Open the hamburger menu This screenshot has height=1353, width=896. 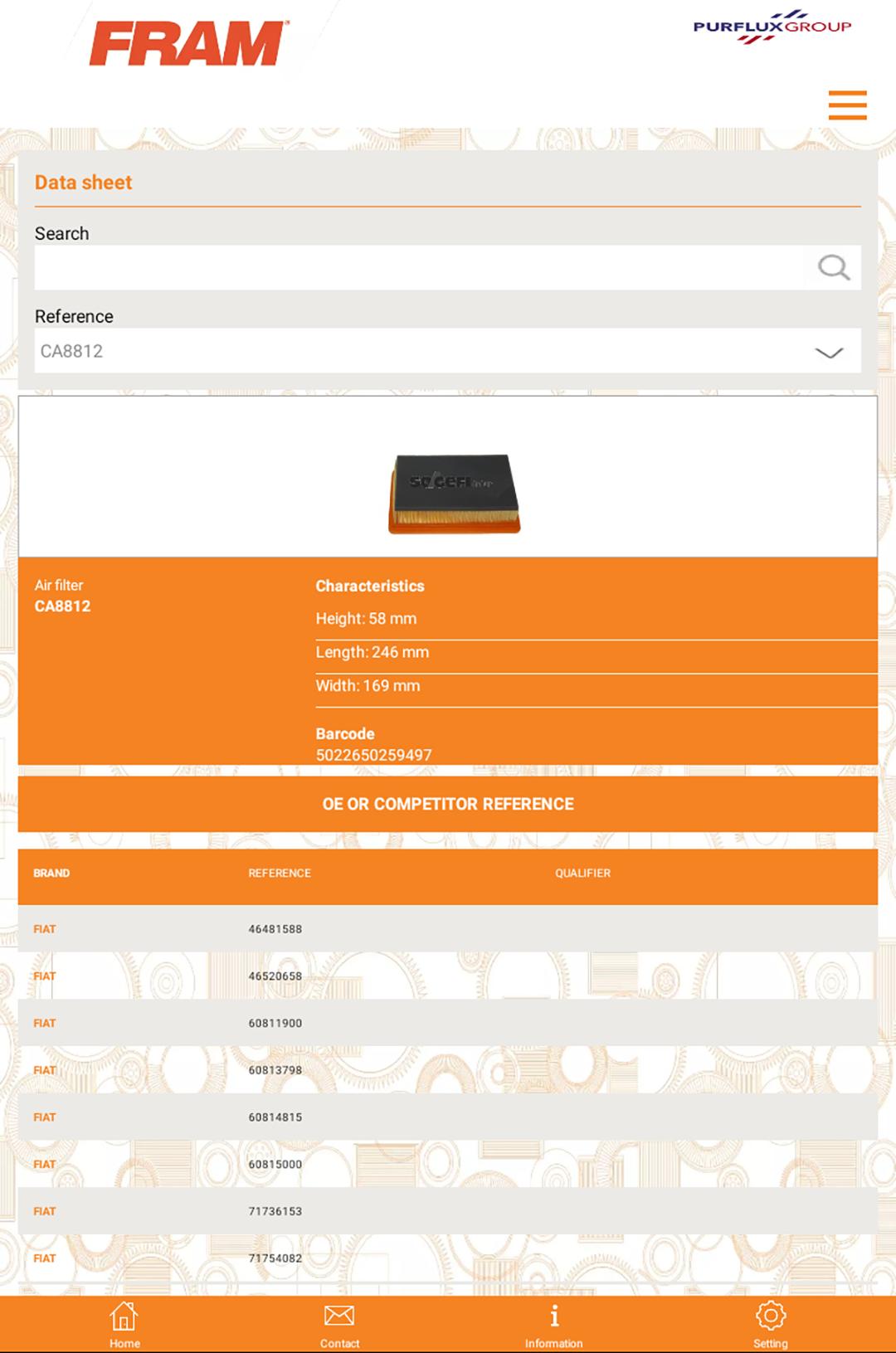click(x=847, y=105)
